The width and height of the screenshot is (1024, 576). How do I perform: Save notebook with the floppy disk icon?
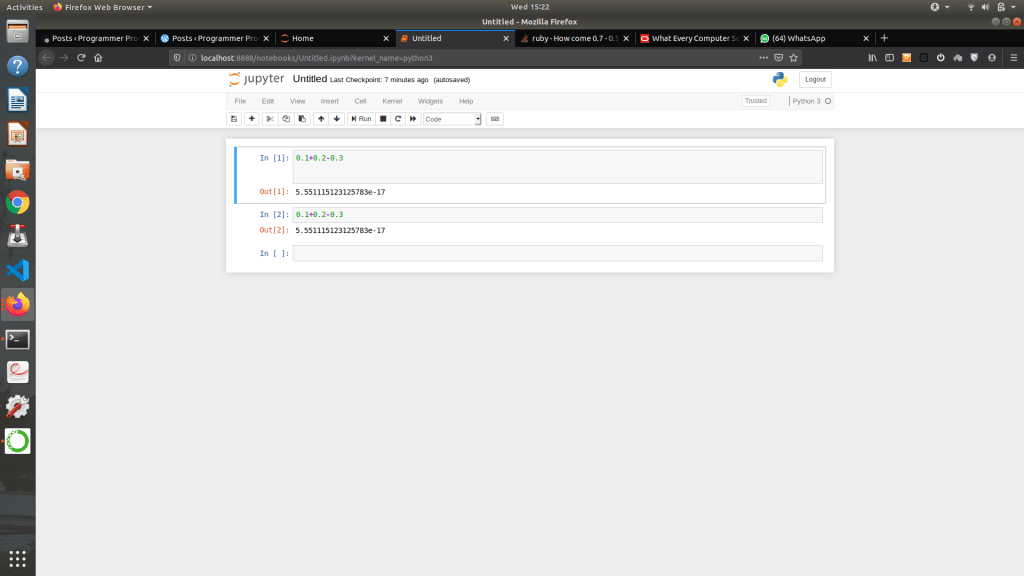(234, 119)
